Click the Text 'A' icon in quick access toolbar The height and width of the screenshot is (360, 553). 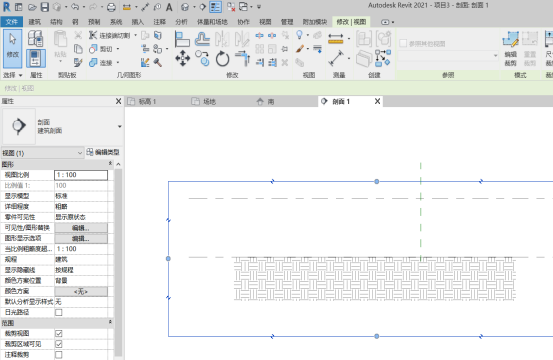click(169, 7)
